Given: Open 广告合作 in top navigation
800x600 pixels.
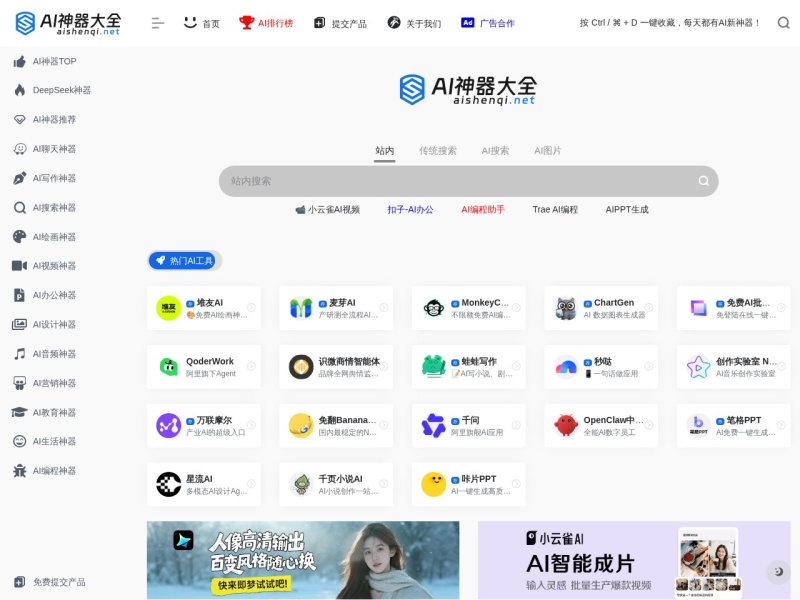Looking at the screenshot, I should (488, 23).
